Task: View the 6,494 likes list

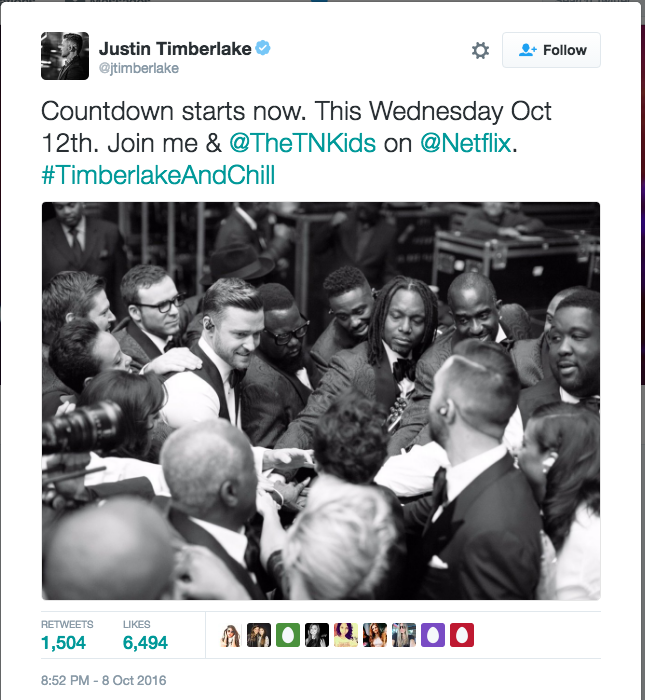Action: [x=145, y=636]
